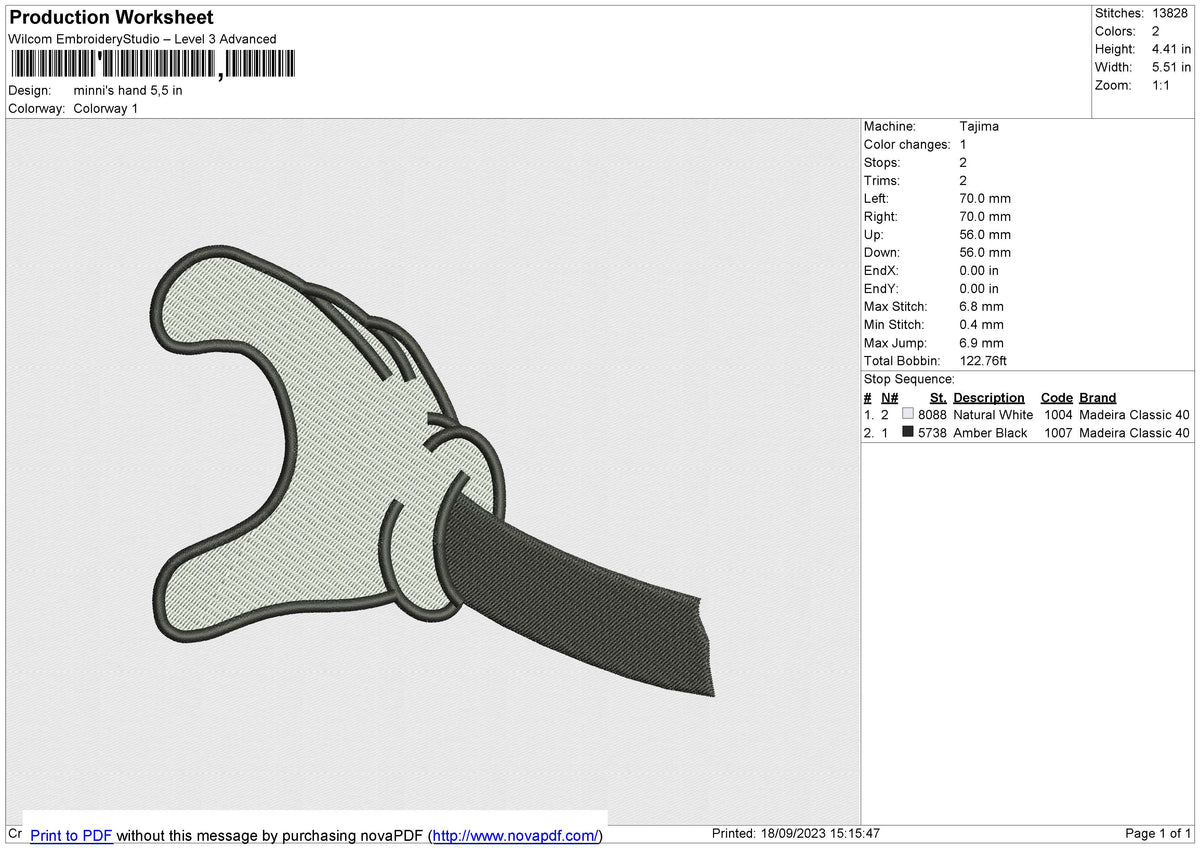Click the 'Colorway 1' value
The image size is (1200, 848).
click(x=106, y=108)
